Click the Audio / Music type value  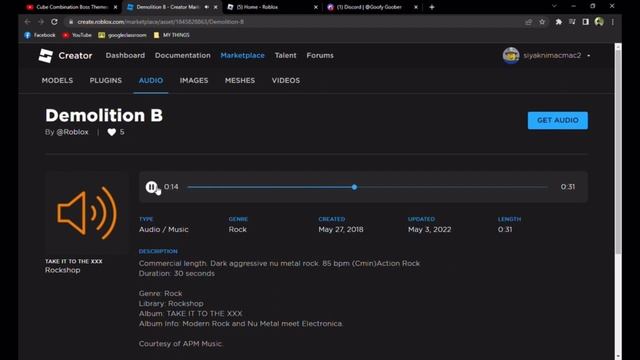pos(164,229)
